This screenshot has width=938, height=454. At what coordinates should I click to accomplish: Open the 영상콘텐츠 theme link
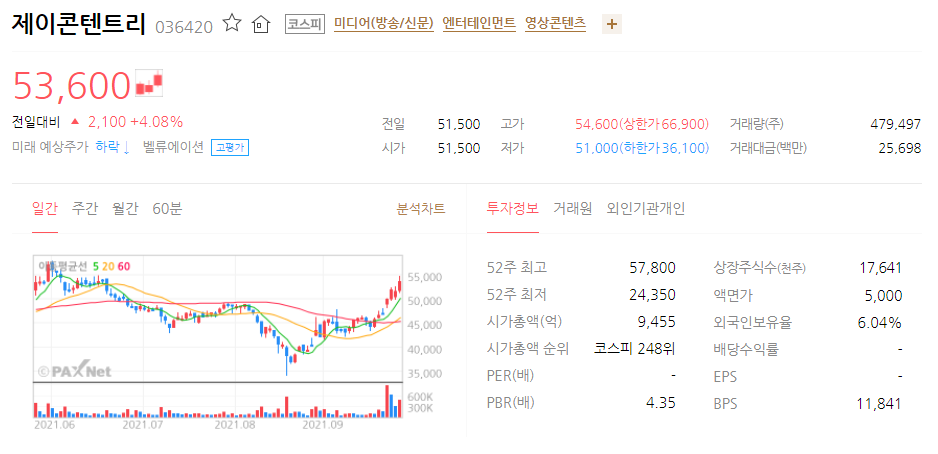click(555, 24)
